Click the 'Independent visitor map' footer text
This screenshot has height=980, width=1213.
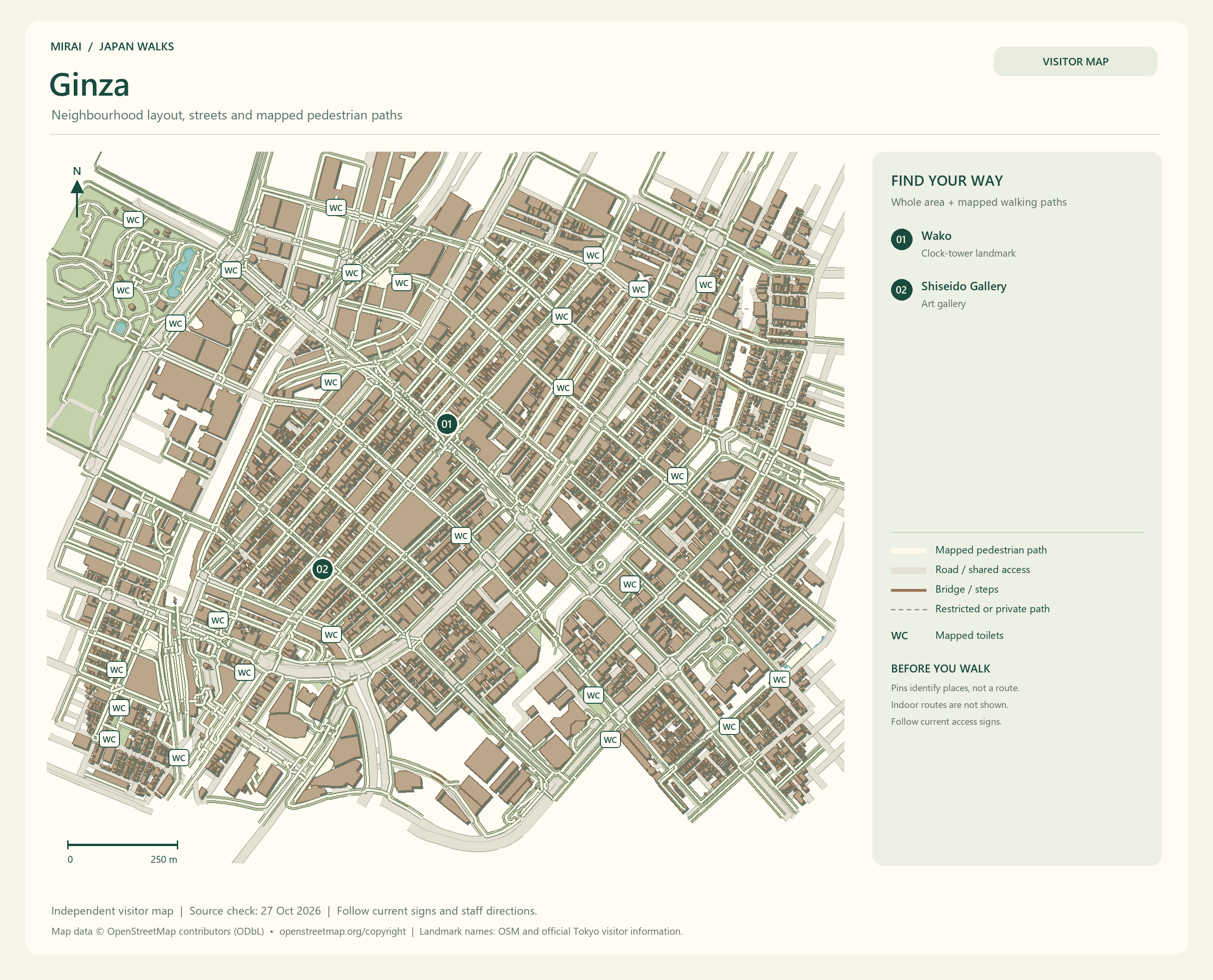coord(112,910)
